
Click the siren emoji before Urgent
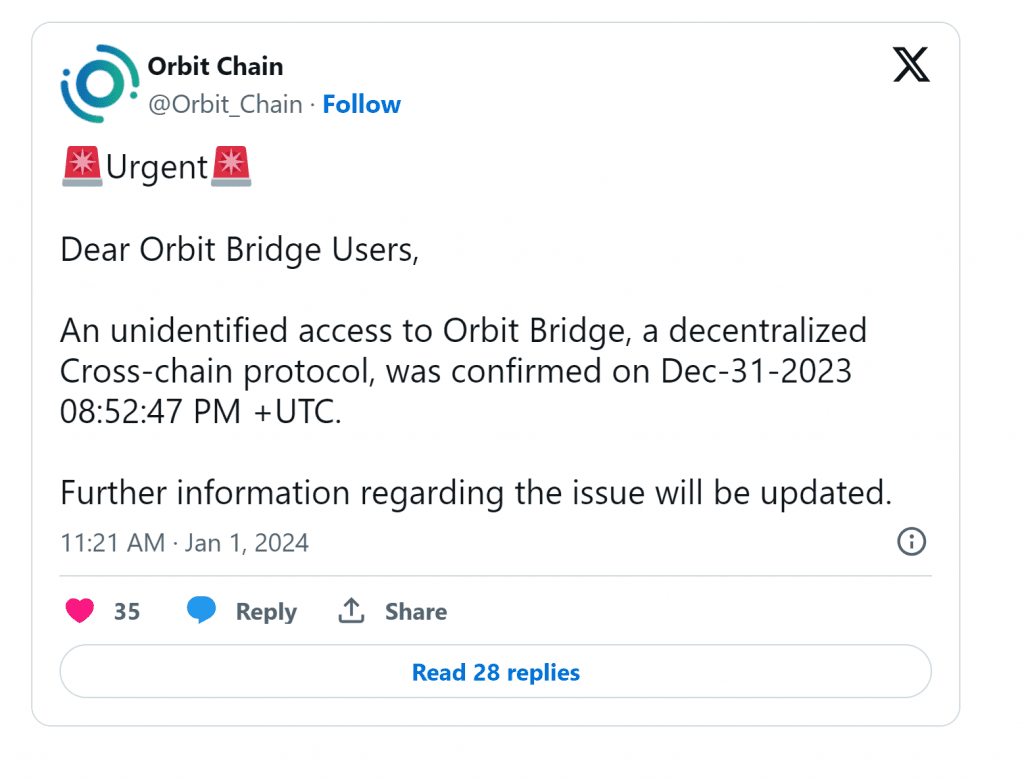click(x=82, y=166)
